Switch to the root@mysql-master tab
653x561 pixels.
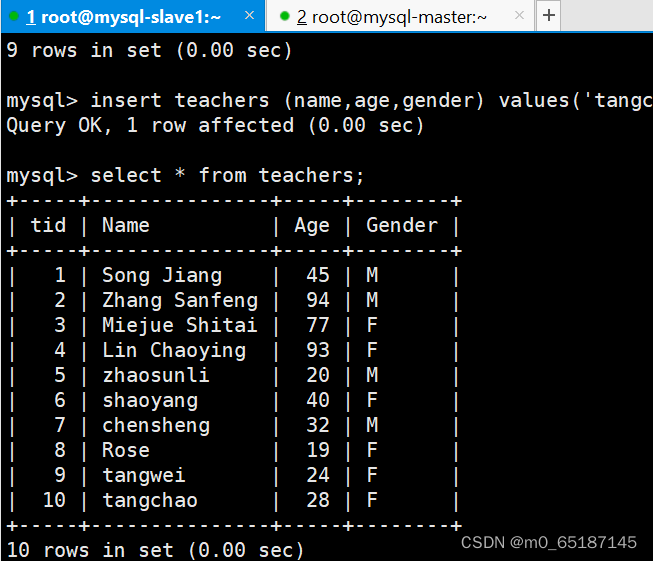[400, 17]
